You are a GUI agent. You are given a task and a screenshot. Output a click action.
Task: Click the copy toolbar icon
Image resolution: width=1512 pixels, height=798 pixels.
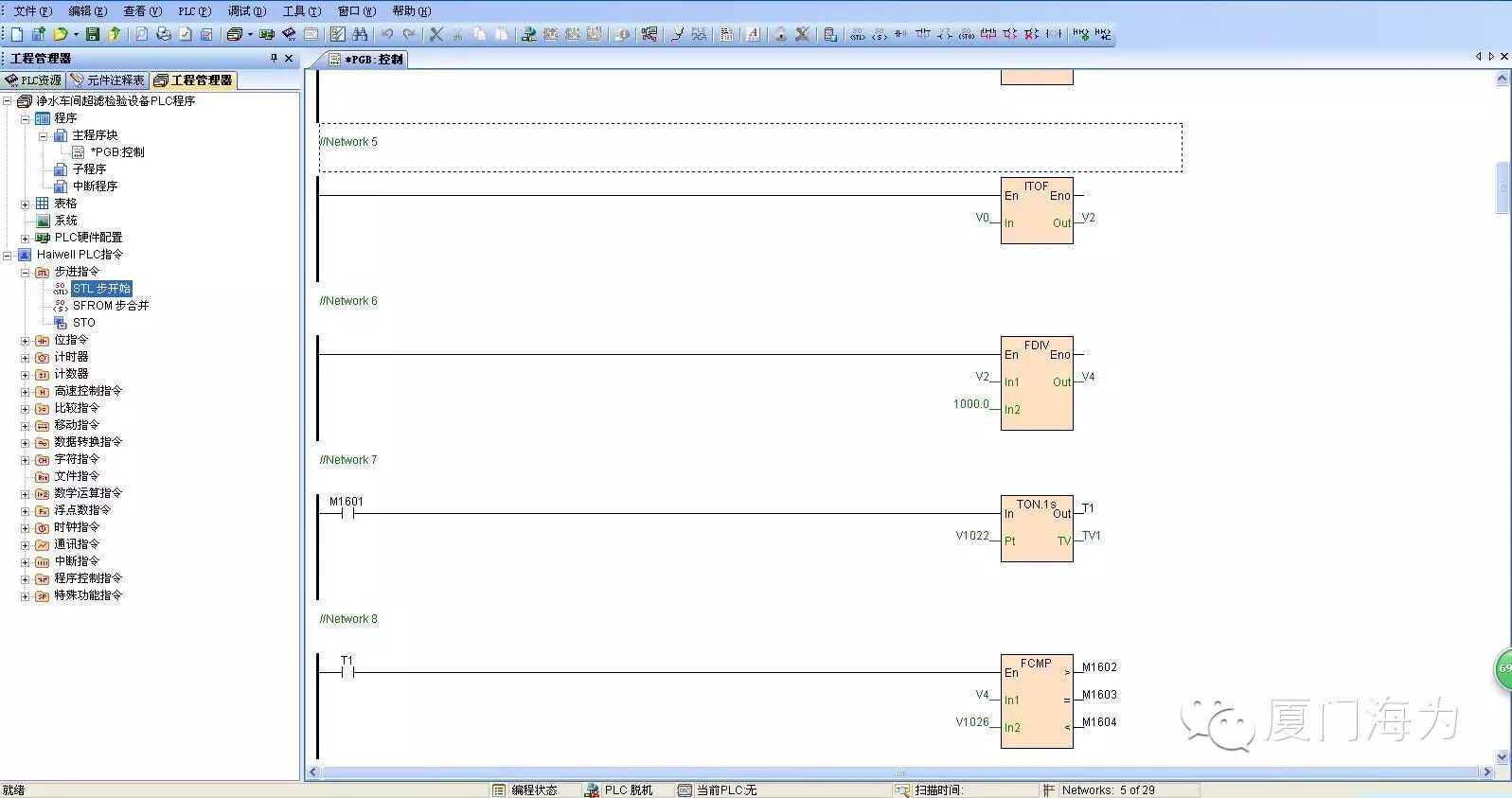(x=480, y=34)
